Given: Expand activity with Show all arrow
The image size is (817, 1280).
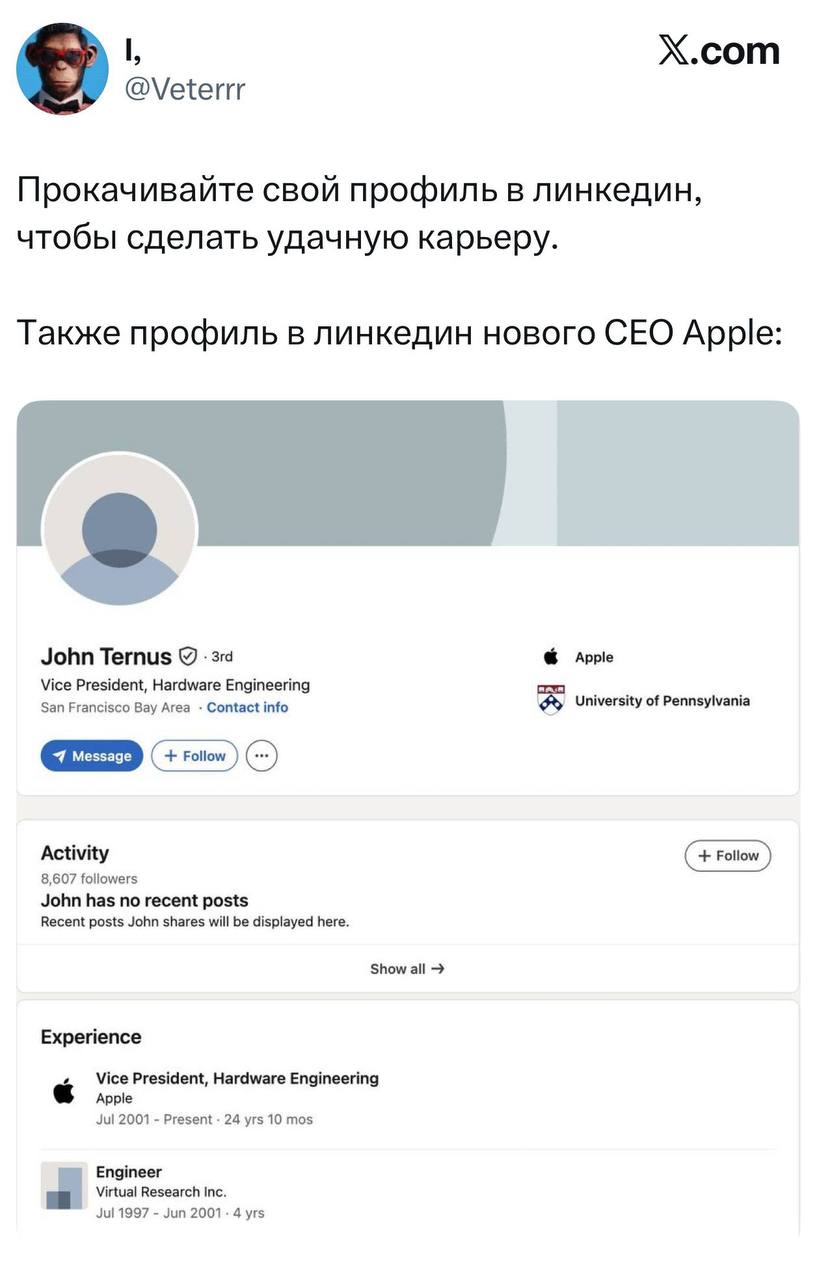Looking at the screenshot, I should tap(407, 969).
